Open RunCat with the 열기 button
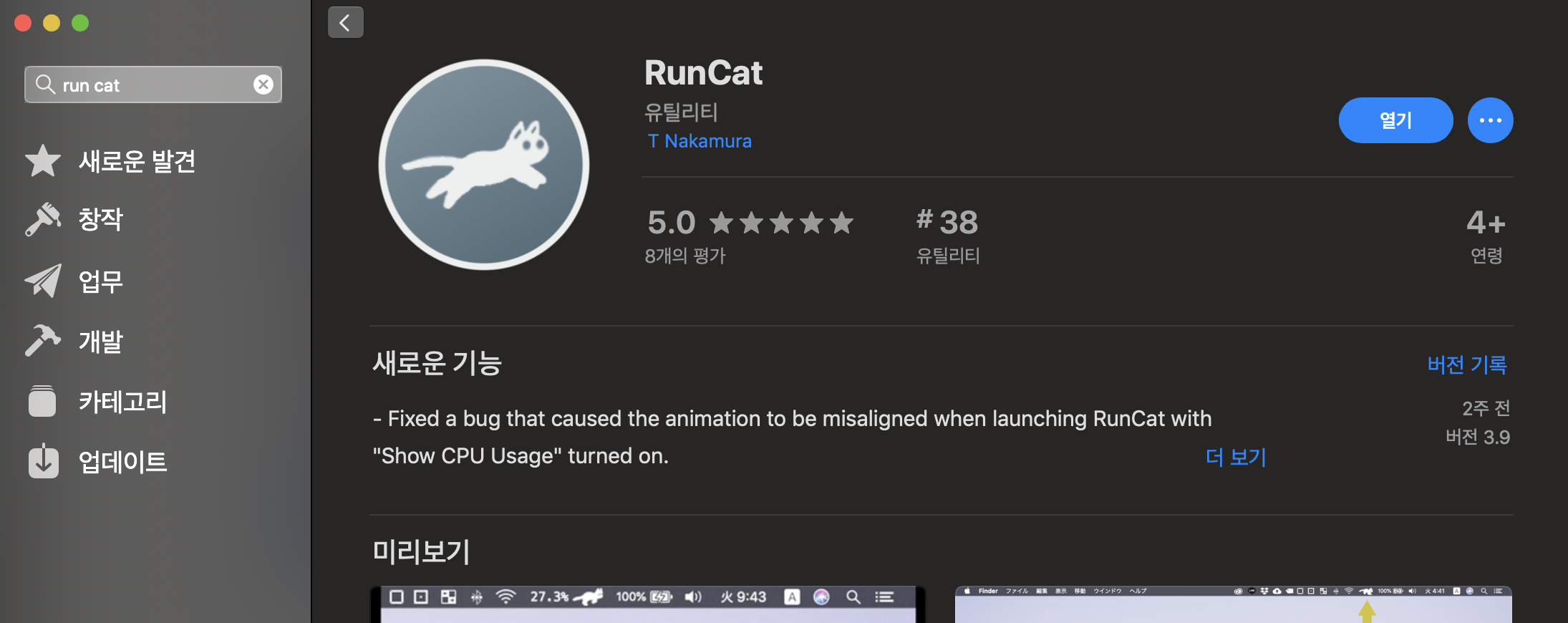Viewport: 1568px width, 623px height. point(1395,120)
